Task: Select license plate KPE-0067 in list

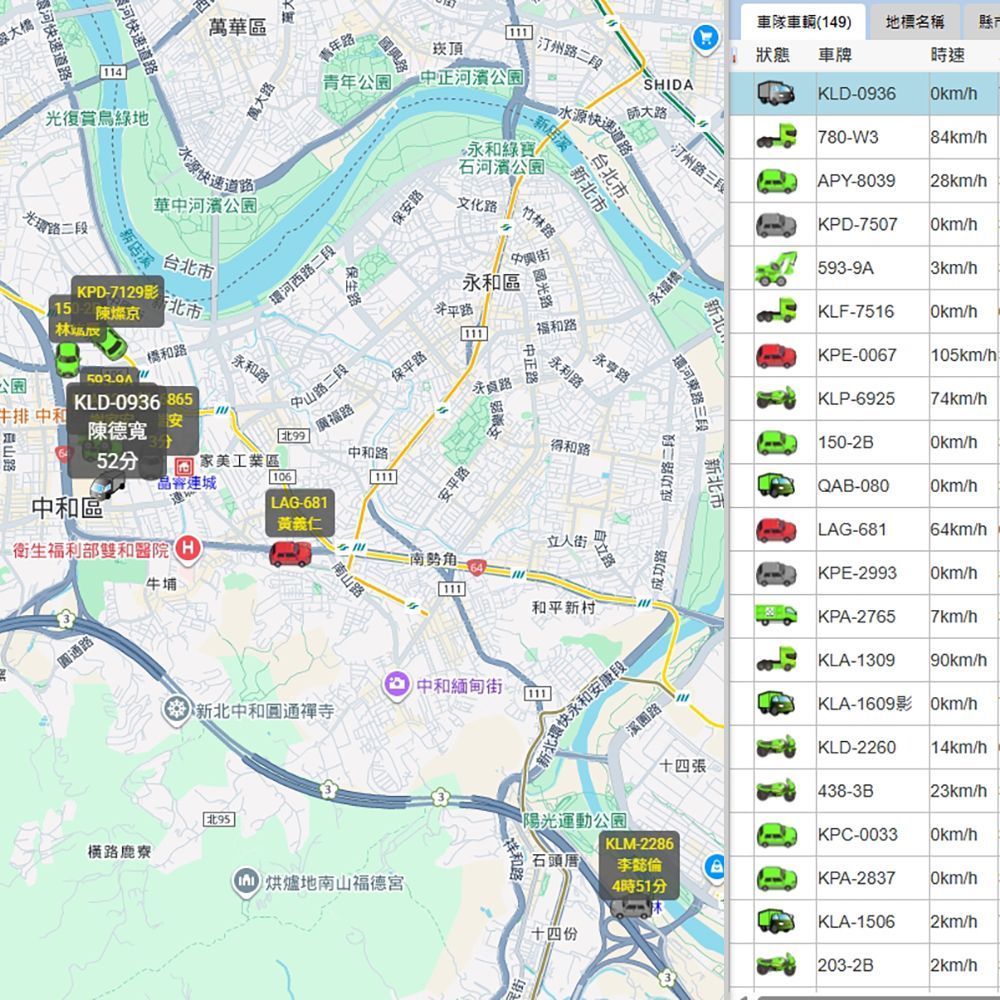Action: (x=857, y=355)
